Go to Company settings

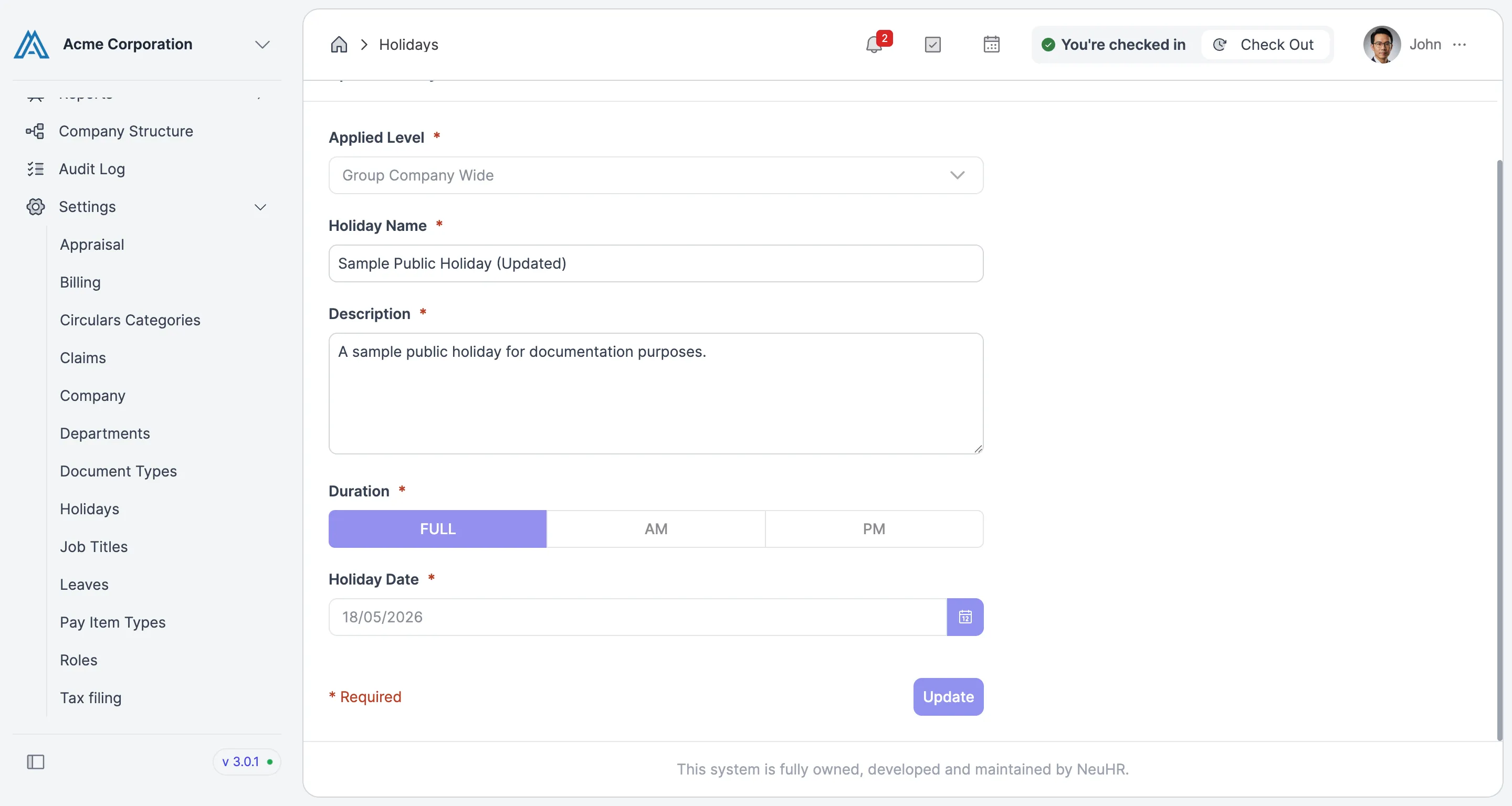coord(93,396)
